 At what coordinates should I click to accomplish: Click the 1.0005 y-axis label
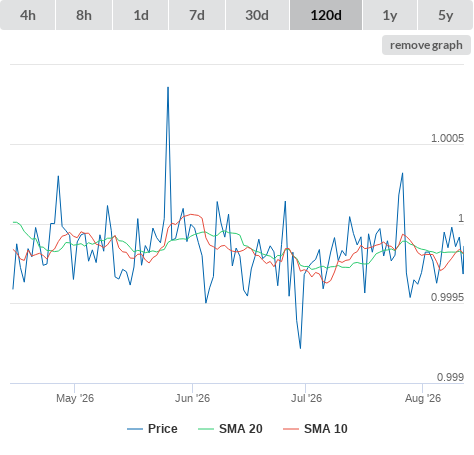point(447,138)
